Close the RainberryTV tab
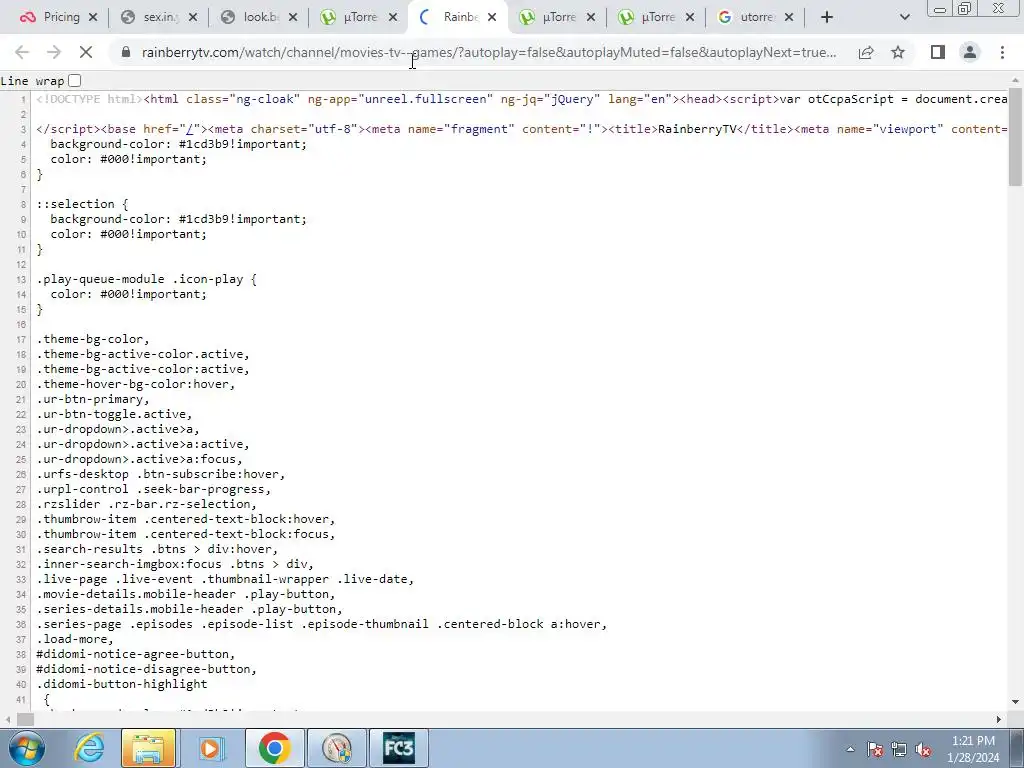 point(492,18)
